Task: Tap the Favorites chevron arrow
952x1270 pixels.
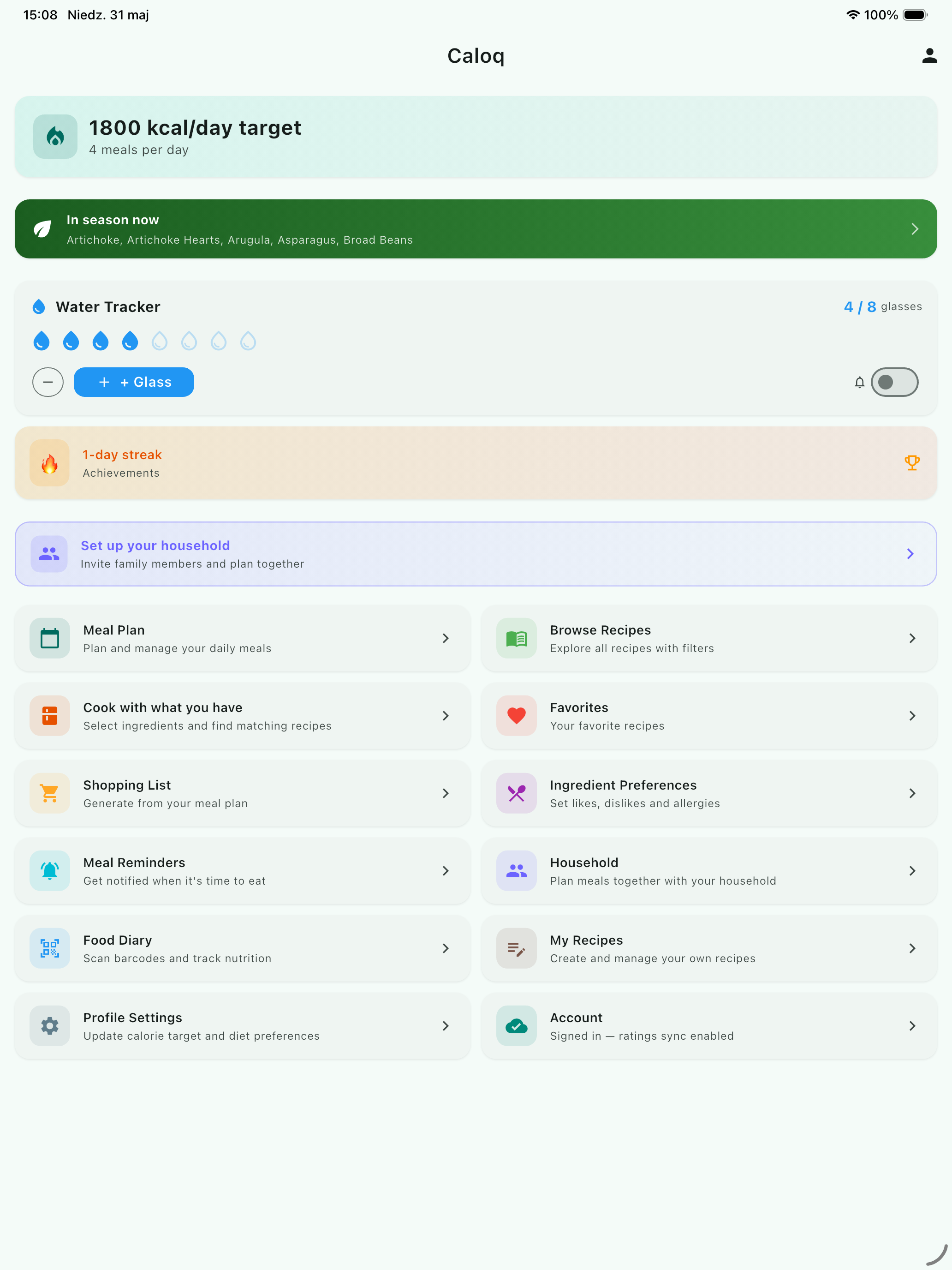Action: 912,716
